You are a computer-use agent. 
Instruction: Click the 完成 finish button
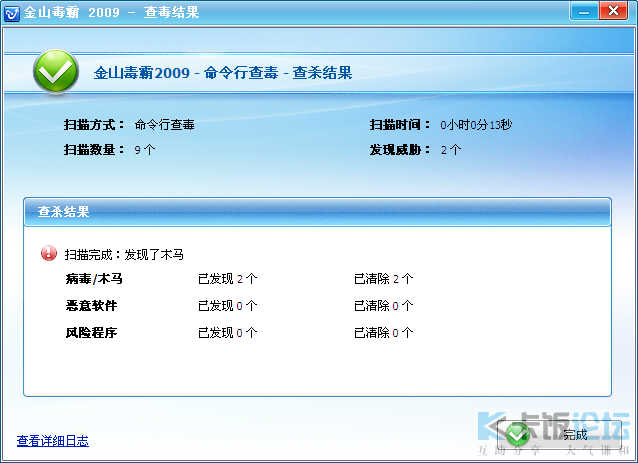pyautogui.click(x=559, y=435)
